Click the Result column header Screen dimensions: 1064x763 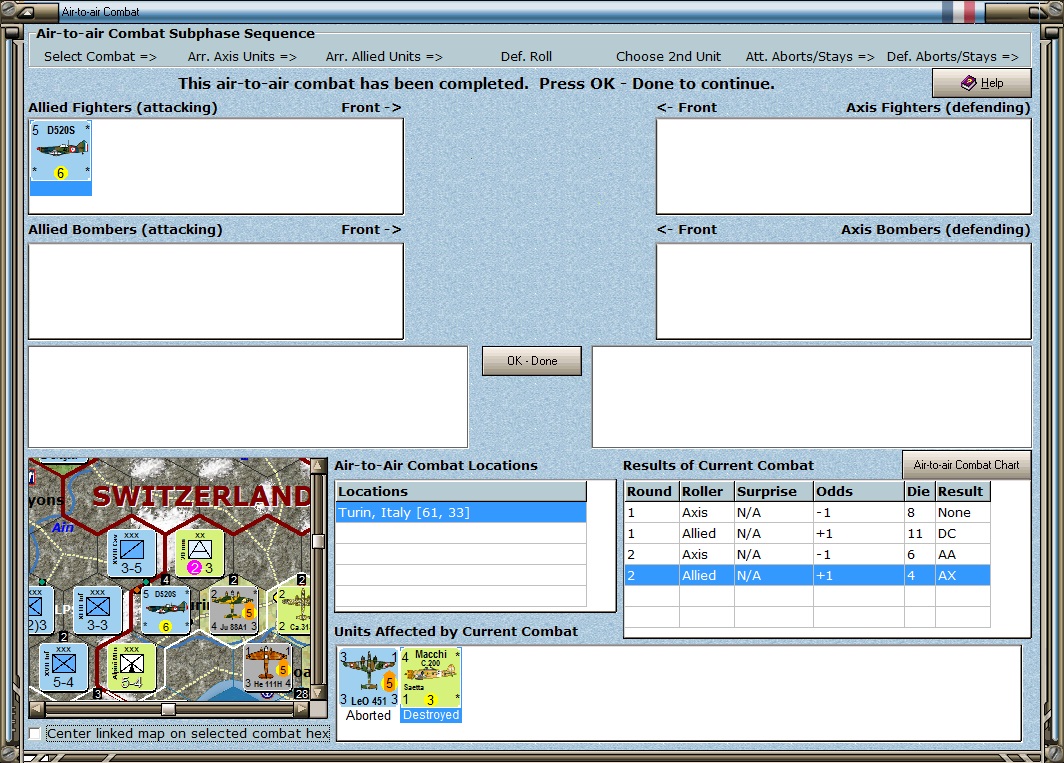(x=962, y=491)
